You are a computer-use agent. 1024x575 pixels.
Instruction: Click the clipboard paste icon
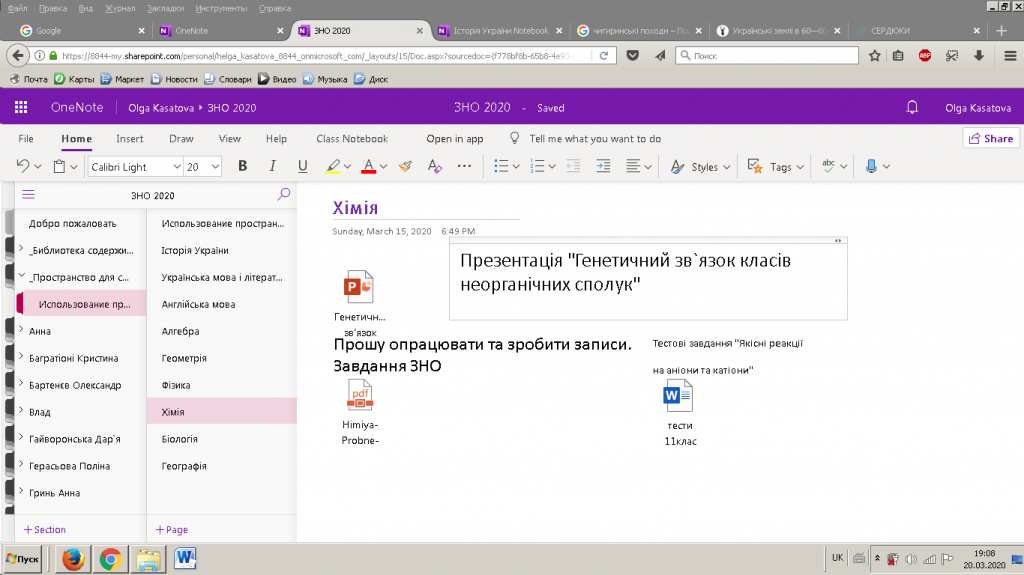tap(59, 166)
